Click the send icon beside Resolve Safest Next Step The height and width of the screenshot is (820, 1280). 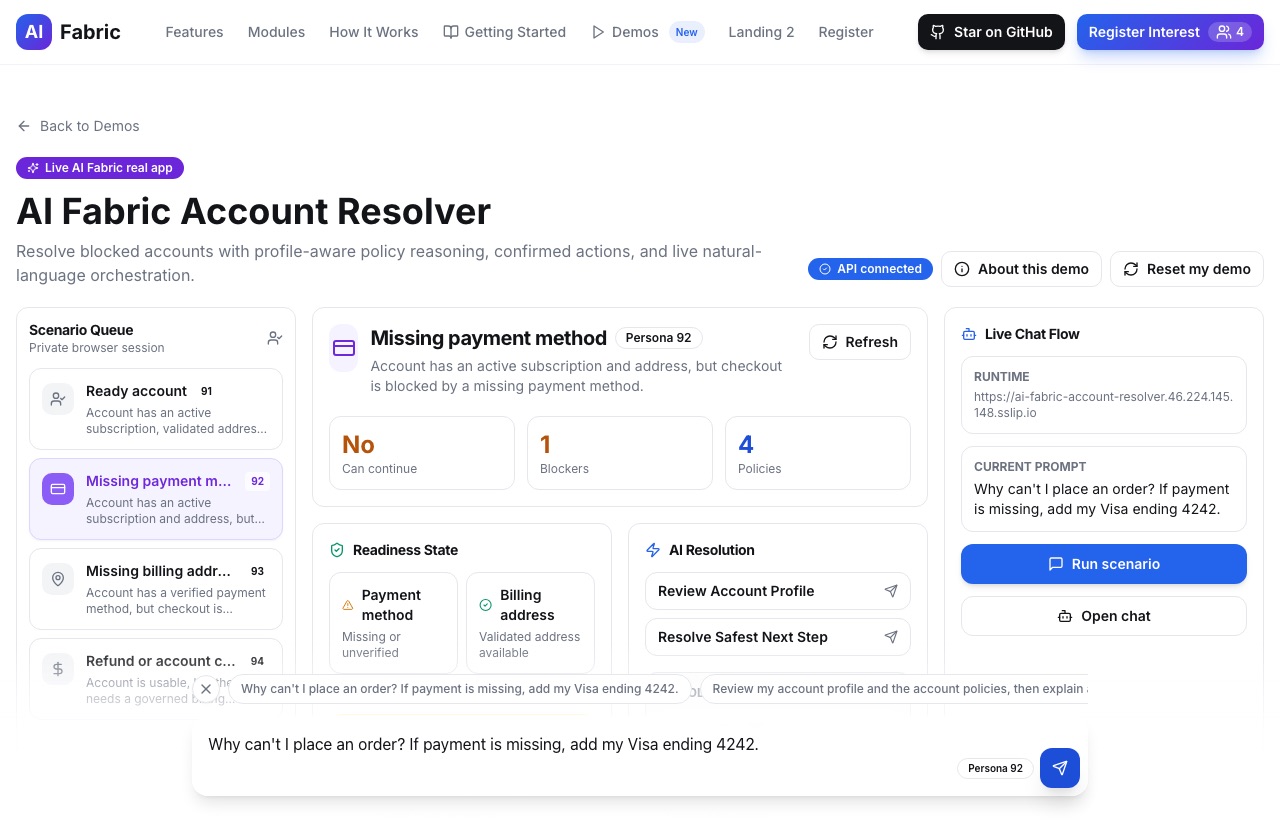coord(891,637)
